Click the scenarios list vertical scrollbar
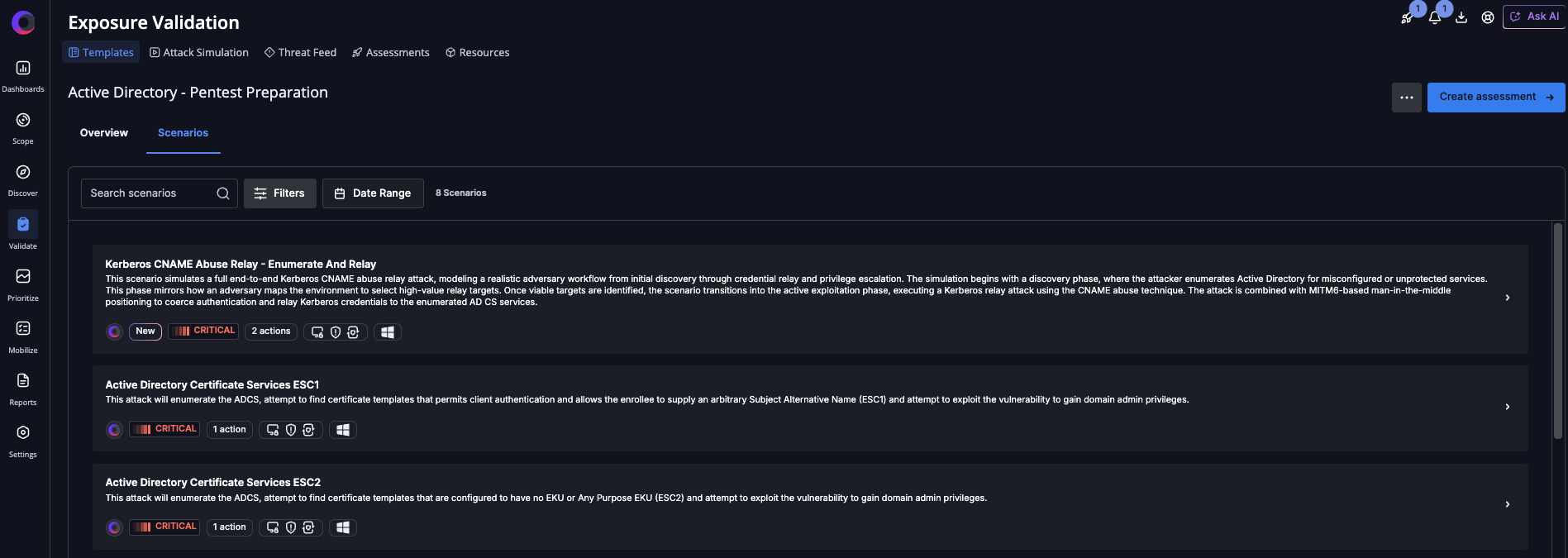This screenshot has height=558, width=1568. coord(1558,331)
